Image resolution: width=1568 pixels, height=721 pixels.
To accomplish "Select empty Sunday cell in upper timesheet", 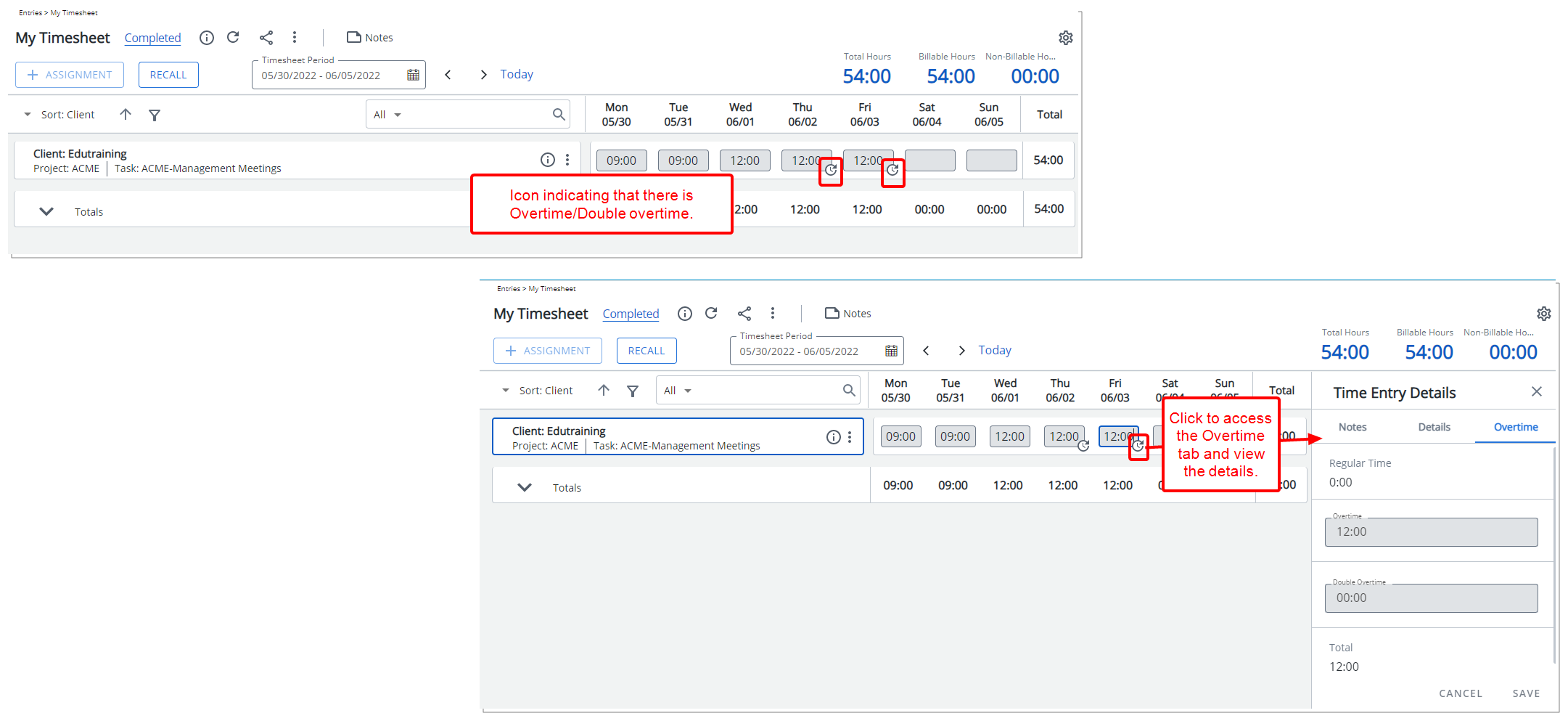I will click(992, 160).
